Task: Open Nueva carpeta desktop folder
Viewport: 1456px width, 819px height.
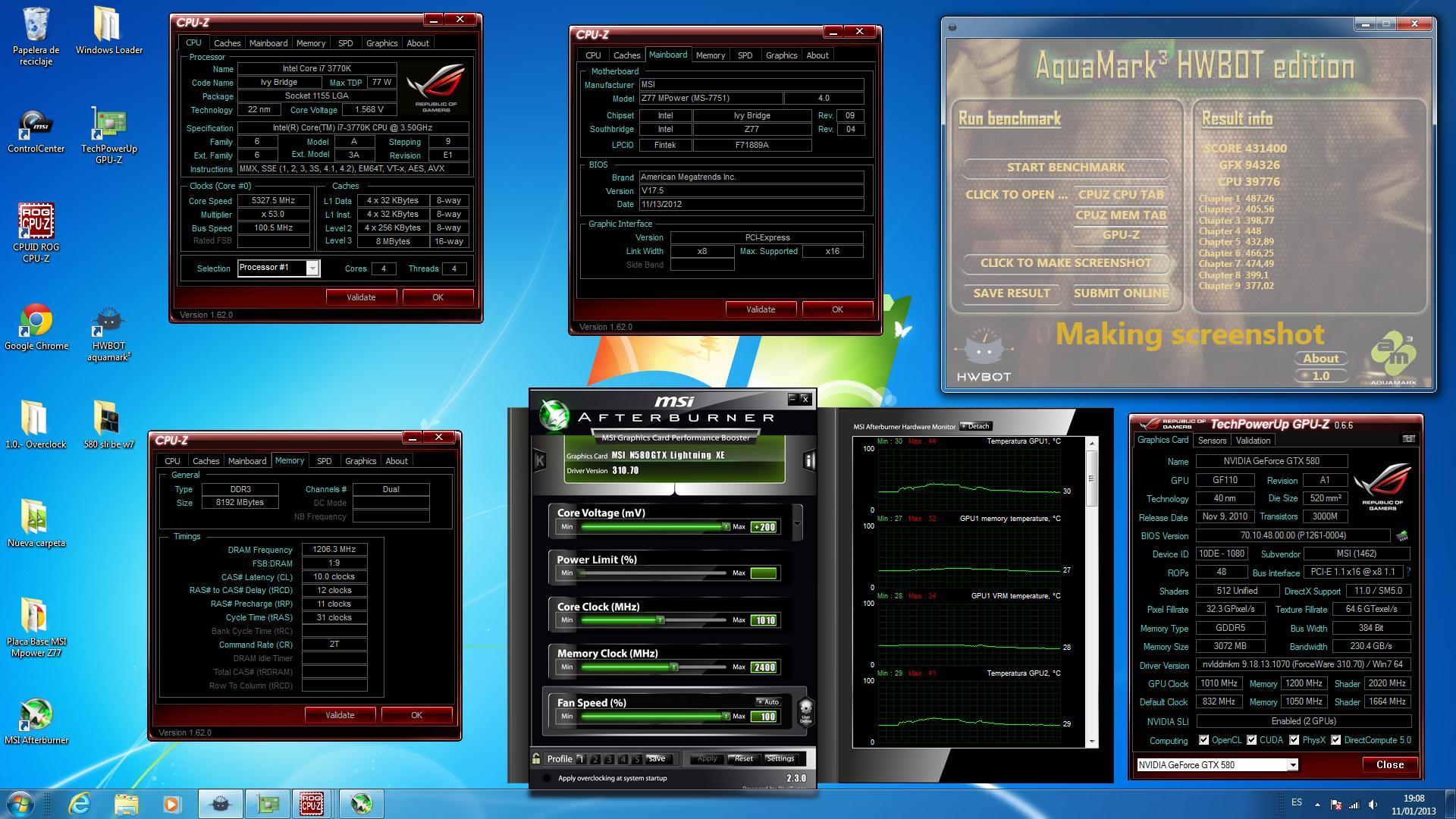Action: [36, 523]
